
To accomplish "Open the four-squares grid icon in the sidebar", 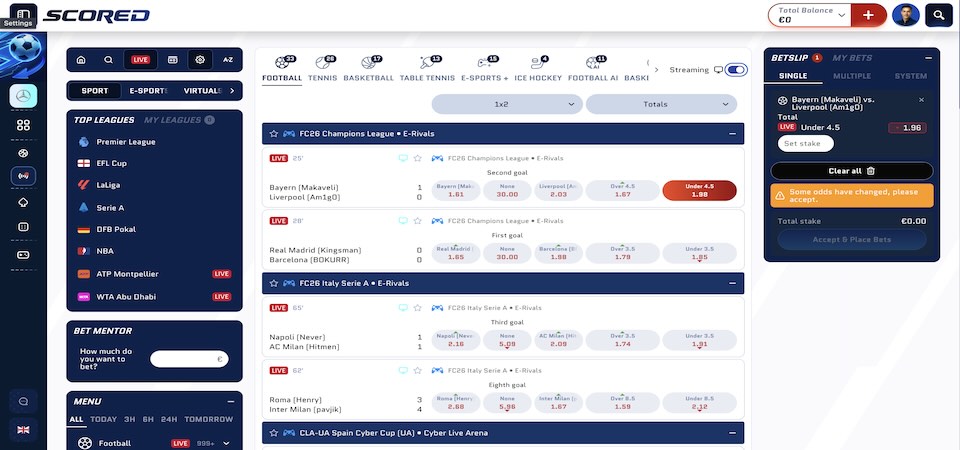I will (23, 125).
